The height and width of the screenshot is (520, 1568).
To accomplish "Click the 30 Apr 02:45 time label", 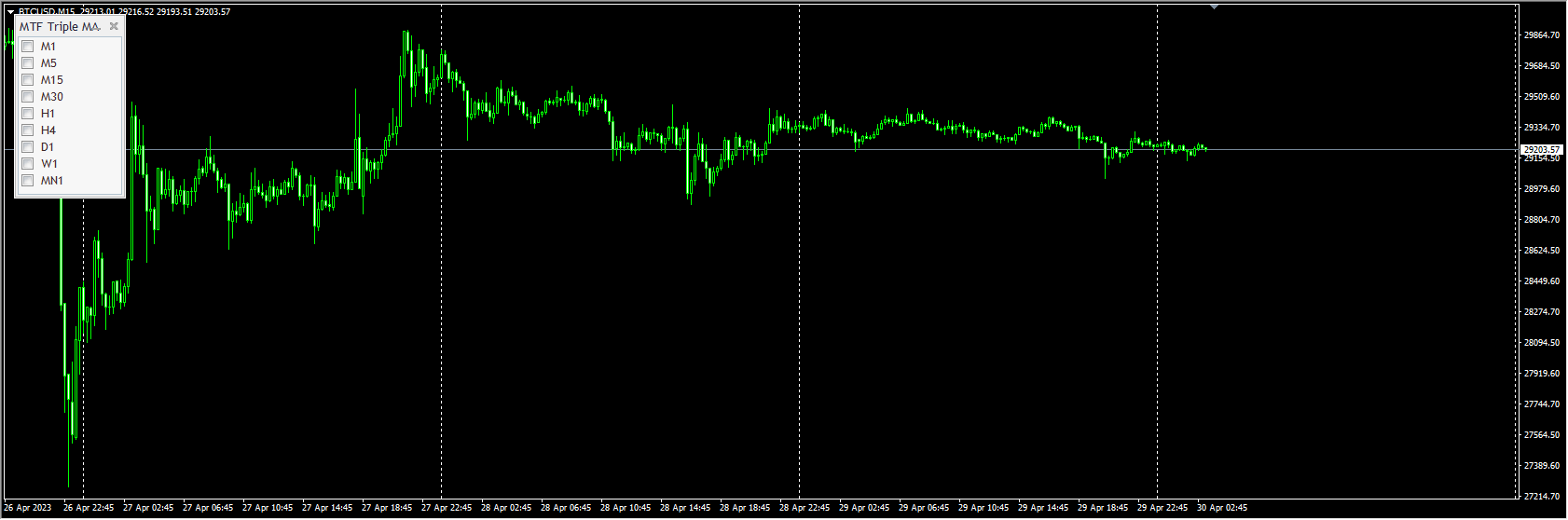I will [1222, 508].
